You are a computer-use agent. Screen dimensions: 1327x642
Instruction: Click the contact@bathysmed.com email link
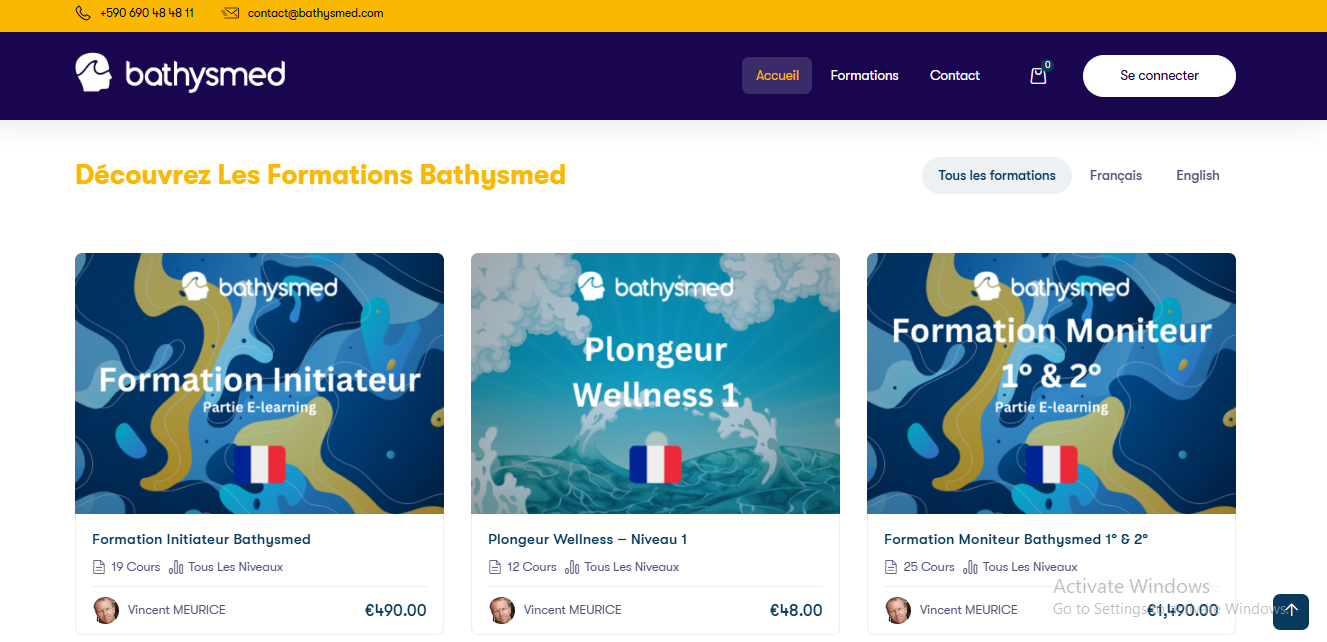coord(315,13)
